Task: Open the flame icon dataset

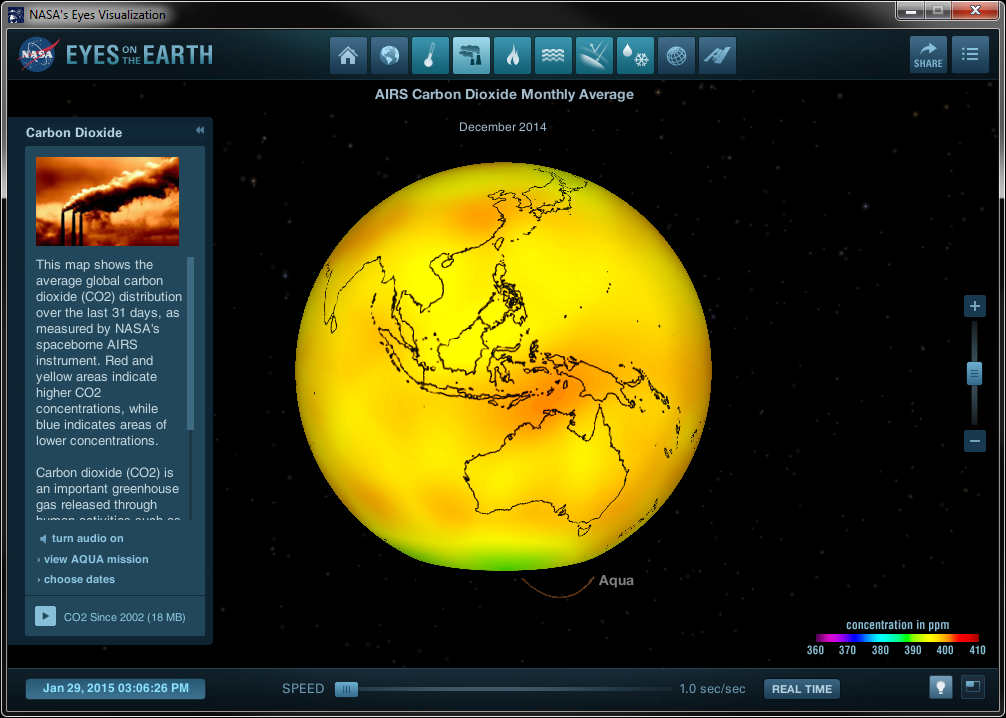Action: (512, 56)
